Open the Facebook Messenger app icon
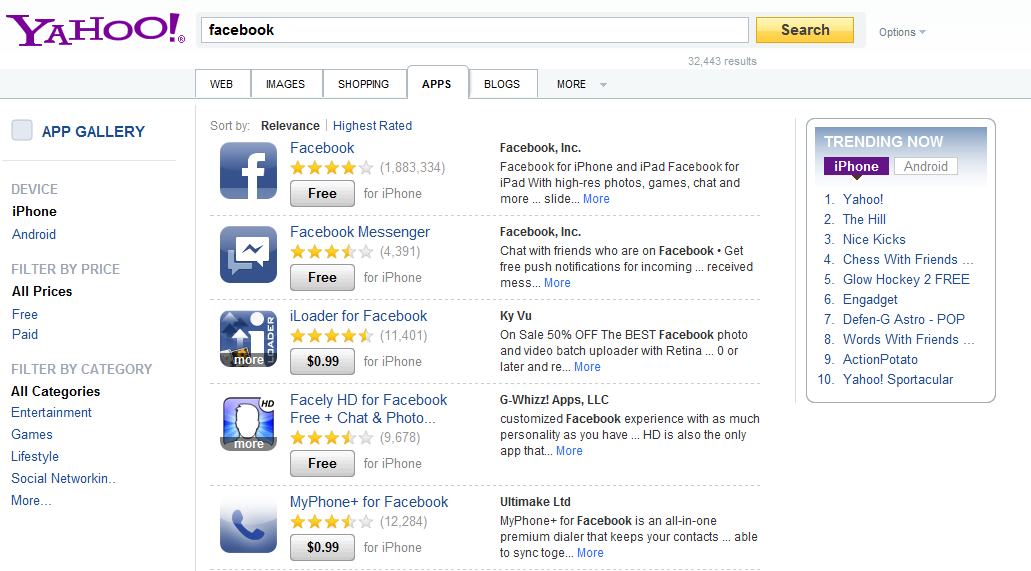Image resolution: width=1031 pixels, height=571 pixels. (x=249, y=255)
